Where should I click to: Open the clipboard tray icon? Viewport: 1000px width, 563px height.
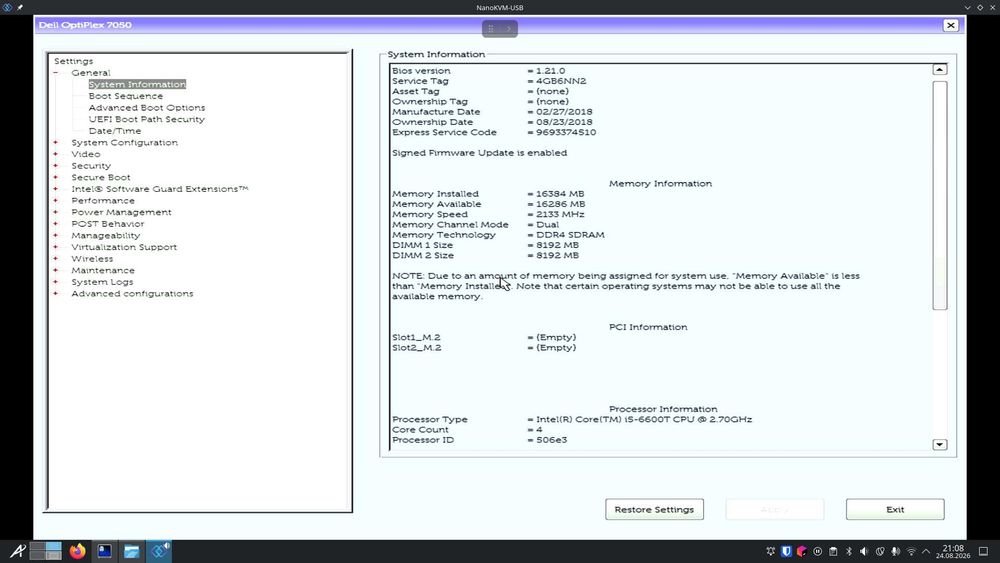(833, 552)
